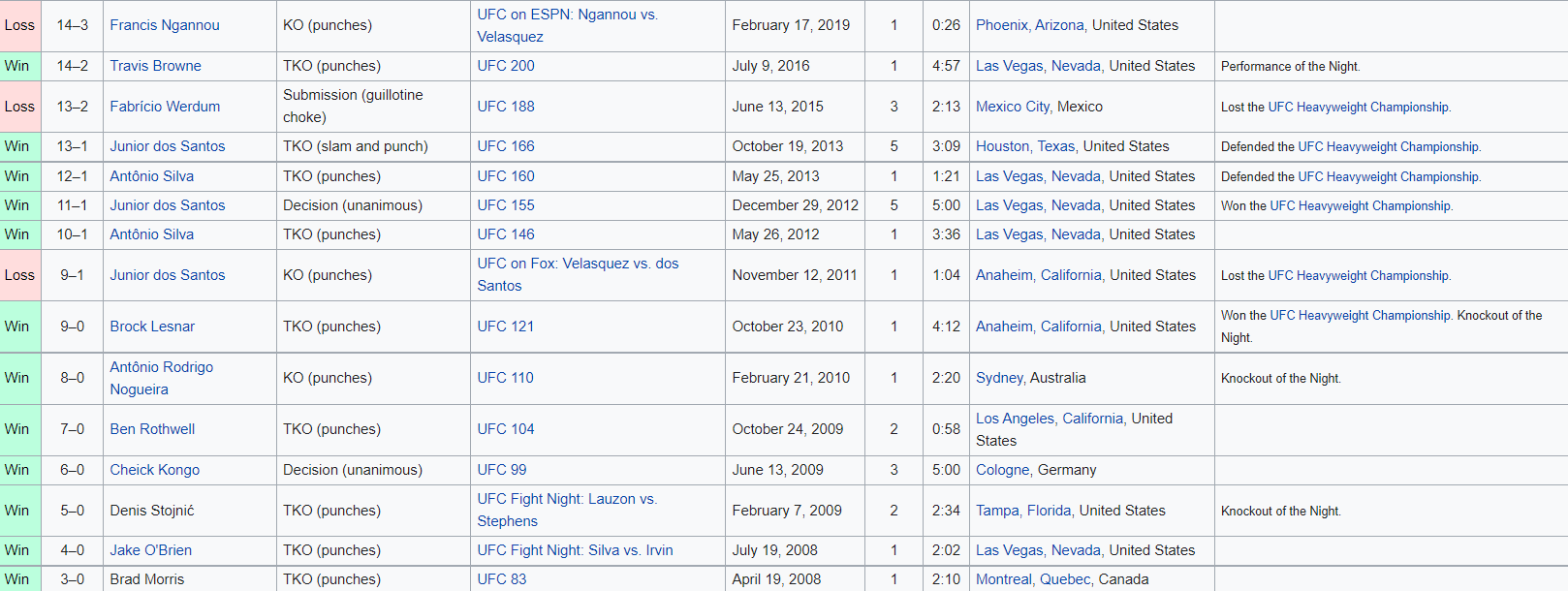This screenshot has height=591, width=1568.
Task: Follow the UFC 188 event link
Action: point(506,107)
